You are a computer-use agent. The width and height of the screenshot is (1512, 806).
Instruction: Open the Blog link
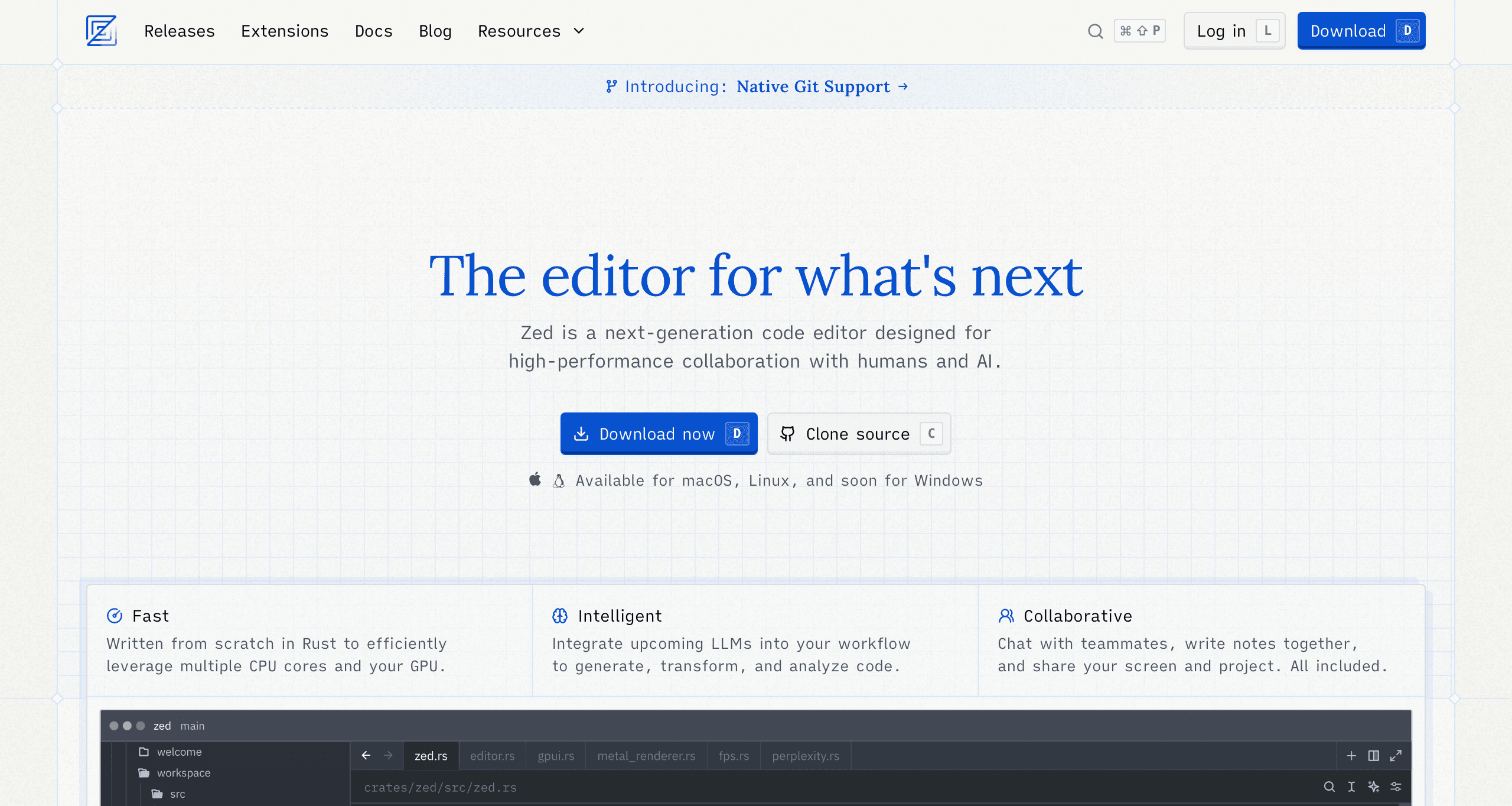tap(435, 31)
